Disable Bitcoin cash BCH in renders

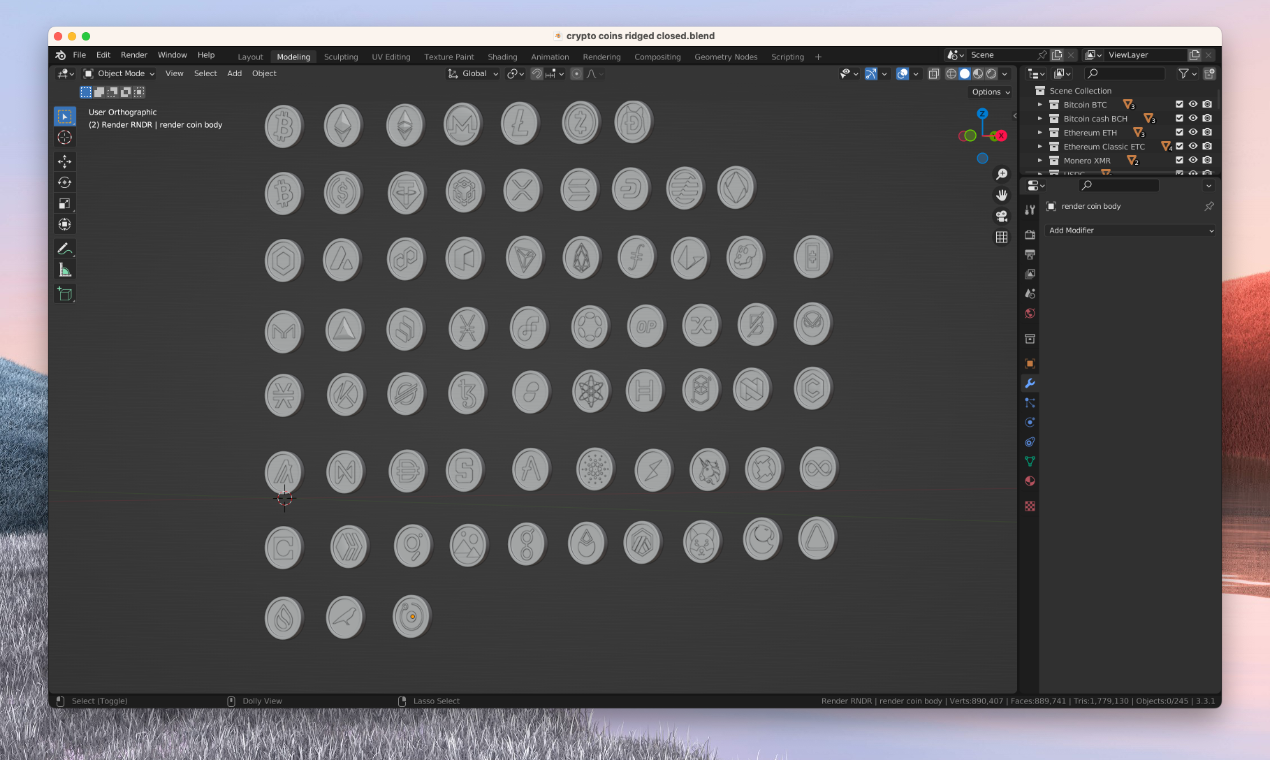tap(1207, 118)
